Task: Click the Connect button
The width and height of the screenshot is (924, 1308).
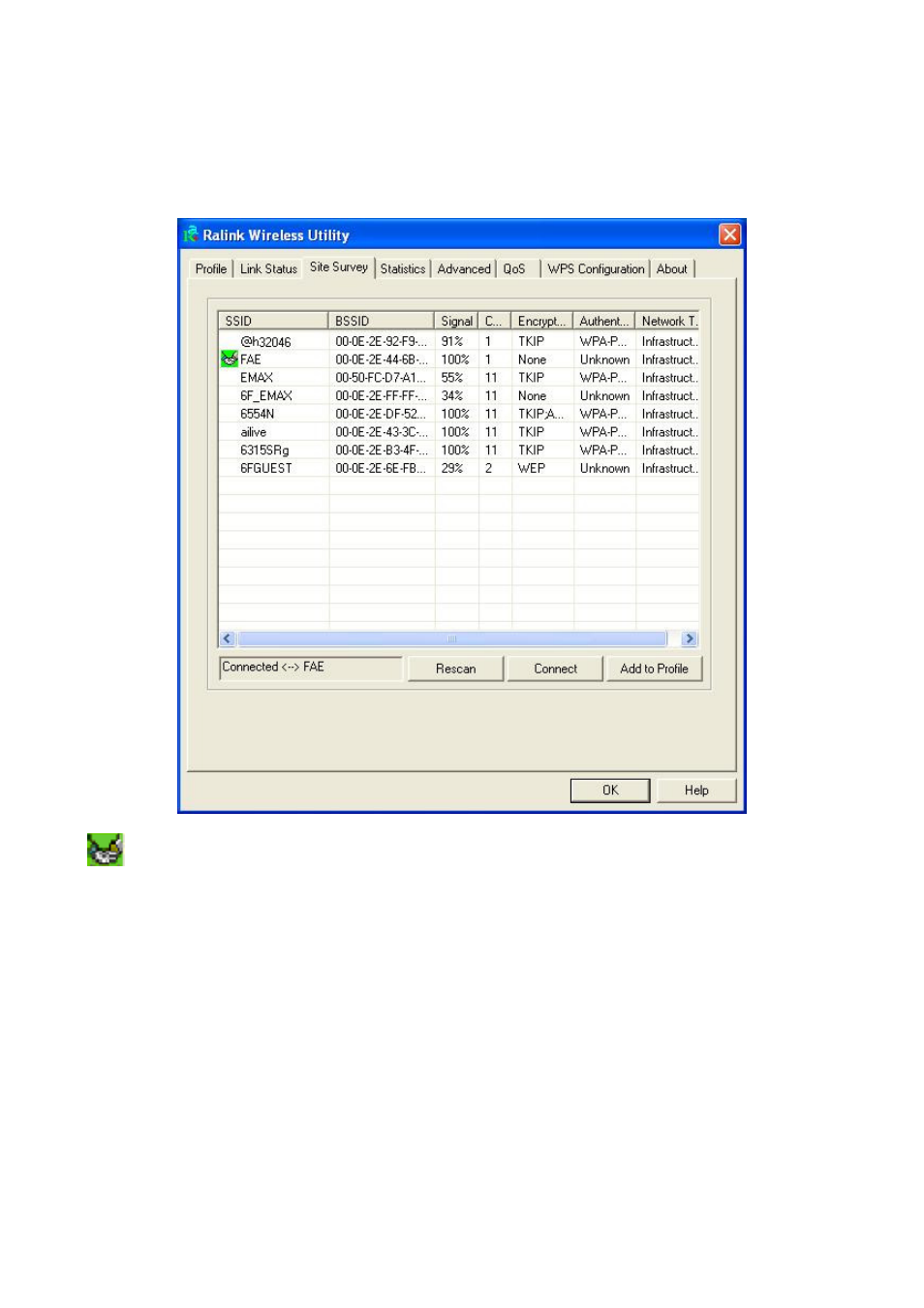Action: coord(556,669)
